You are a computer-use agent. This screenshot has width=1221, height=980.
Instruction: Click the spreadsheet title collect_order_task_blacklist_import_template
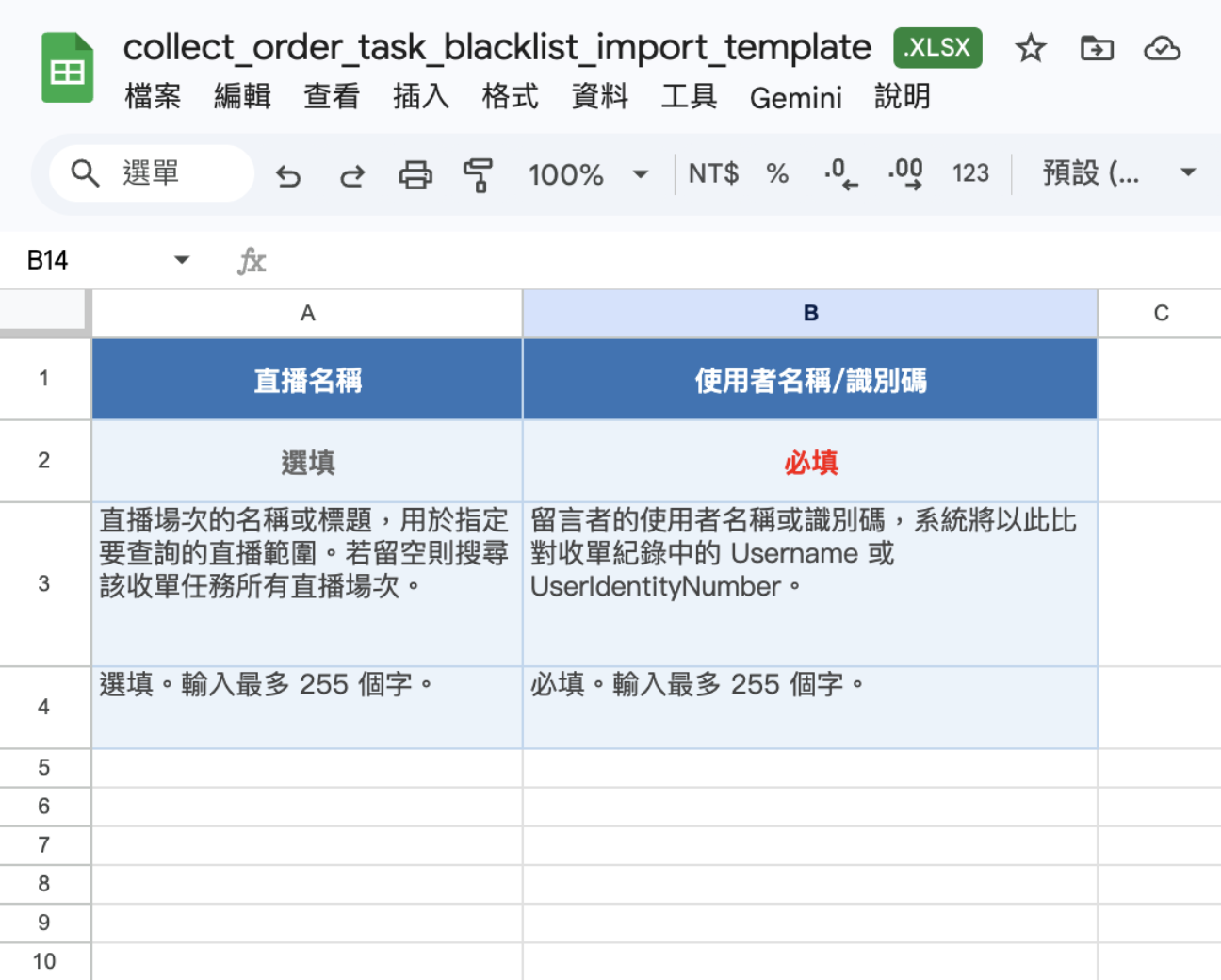click(x=496, y=47)
